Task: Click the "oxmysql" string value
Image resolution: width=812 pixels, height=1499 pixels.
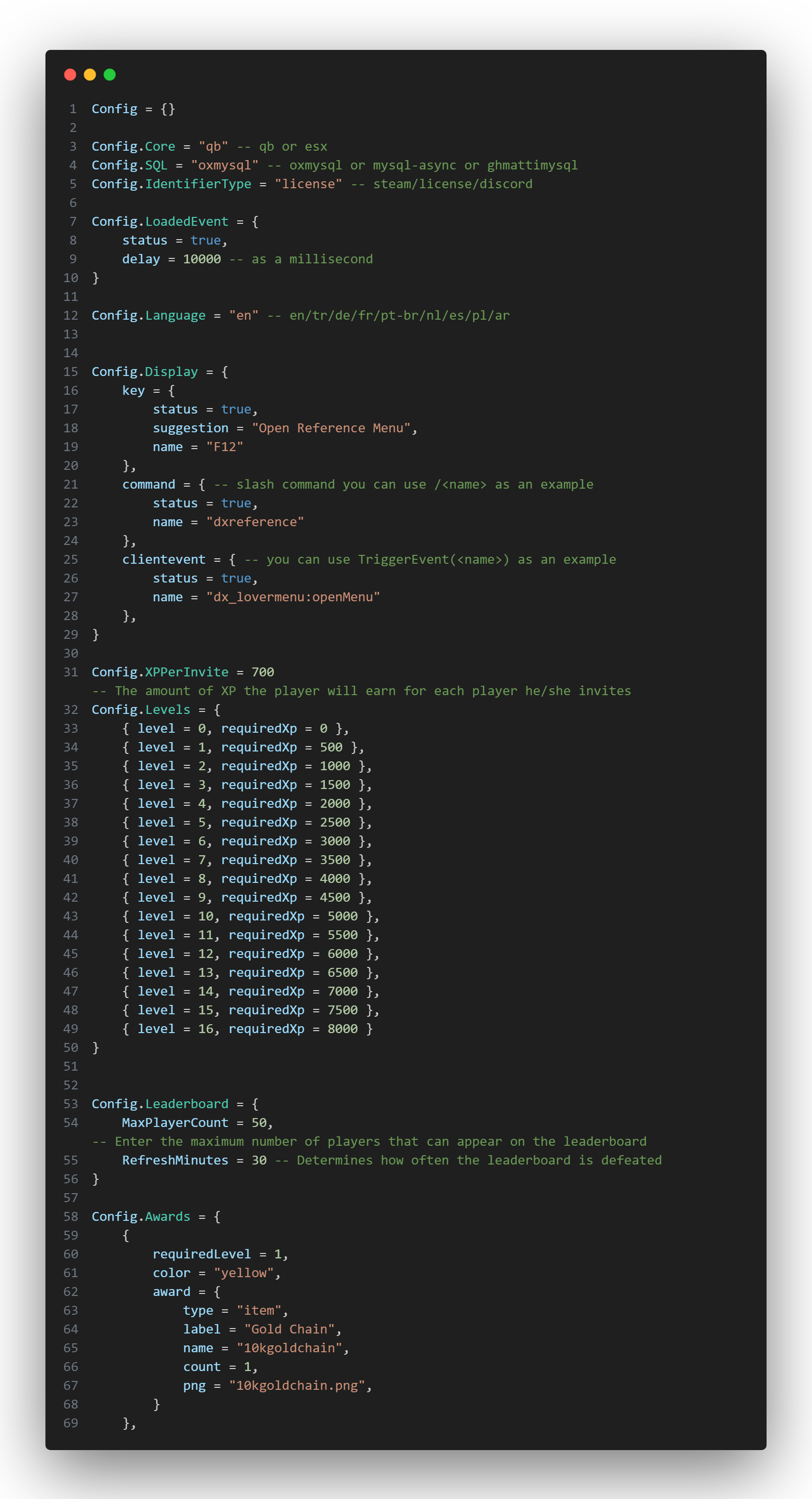Action: click(225, 165)
